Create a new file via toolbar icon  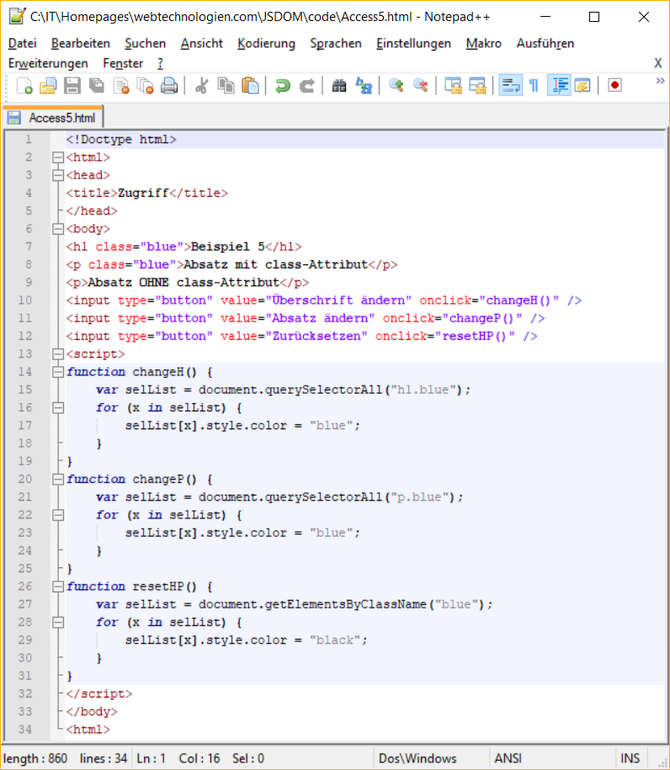(24, 86)
